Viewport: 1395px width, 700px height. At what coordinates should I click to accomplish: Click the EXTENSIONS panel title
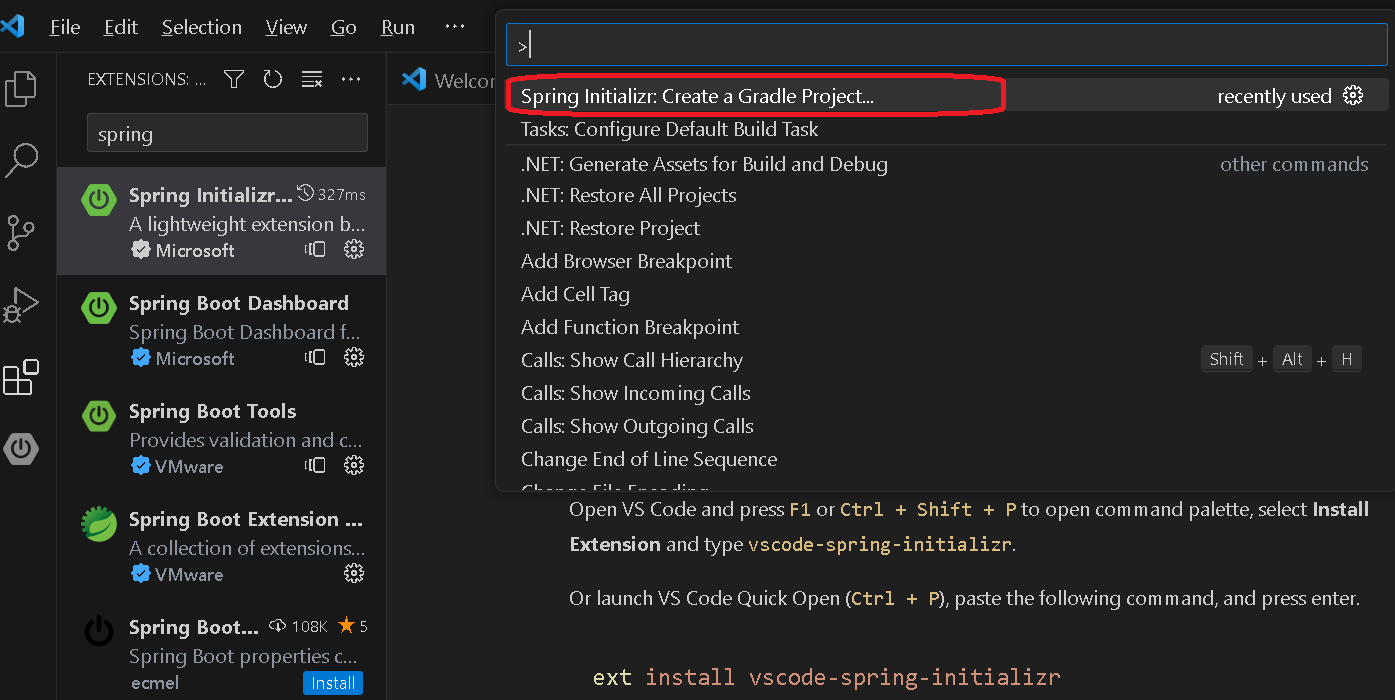click(147, 79)
